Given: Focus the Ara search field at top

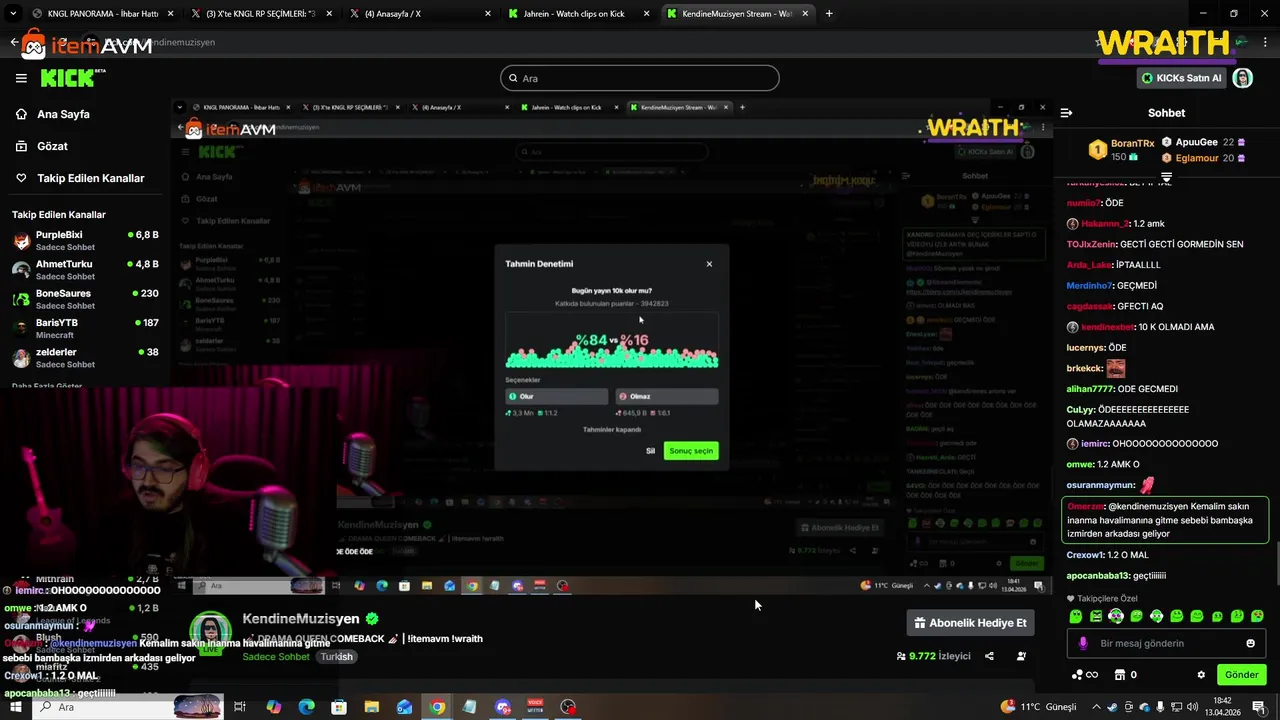Looking at the screenshot, I should click(x=640, y=78).
